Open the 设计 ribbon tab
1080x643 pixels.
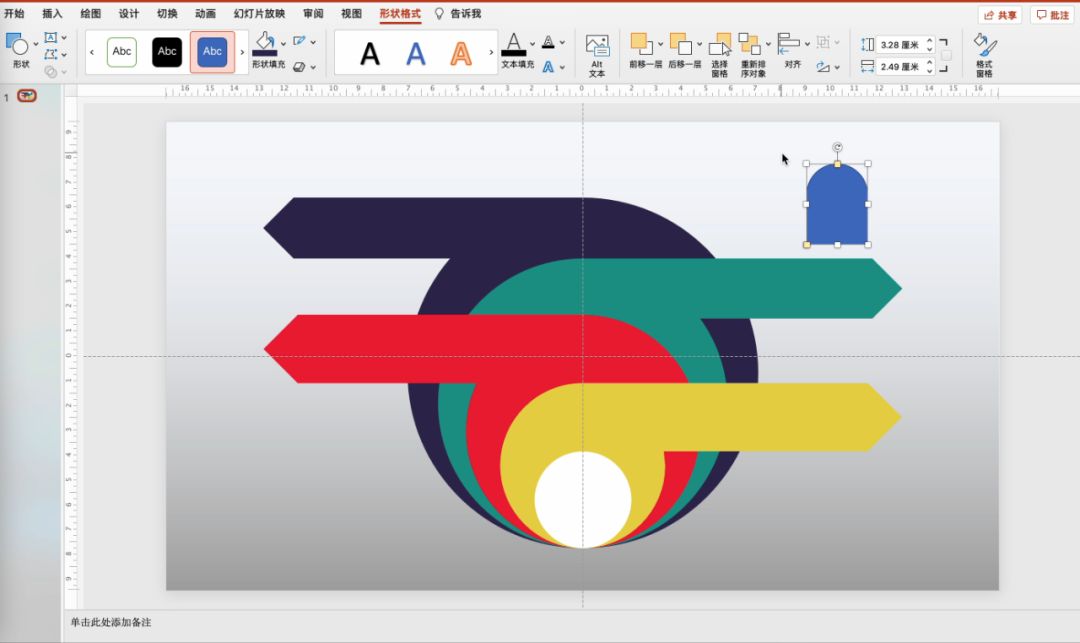click(129, 14)
